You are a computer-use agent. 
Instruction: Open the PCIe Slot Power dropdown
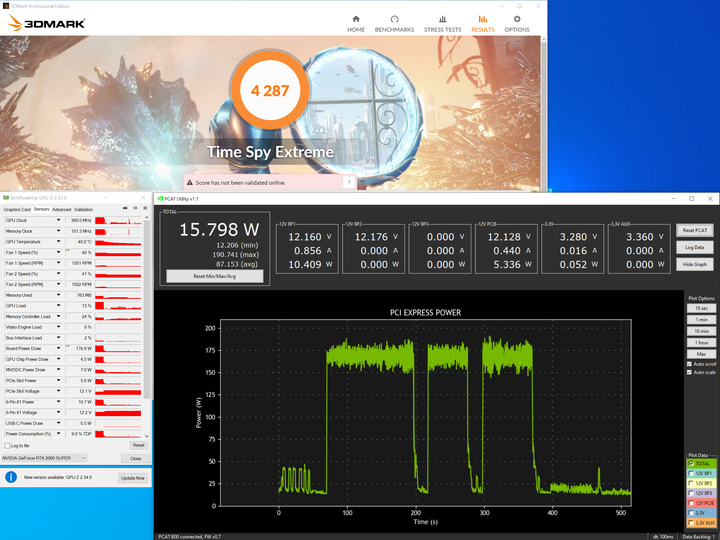58,380
